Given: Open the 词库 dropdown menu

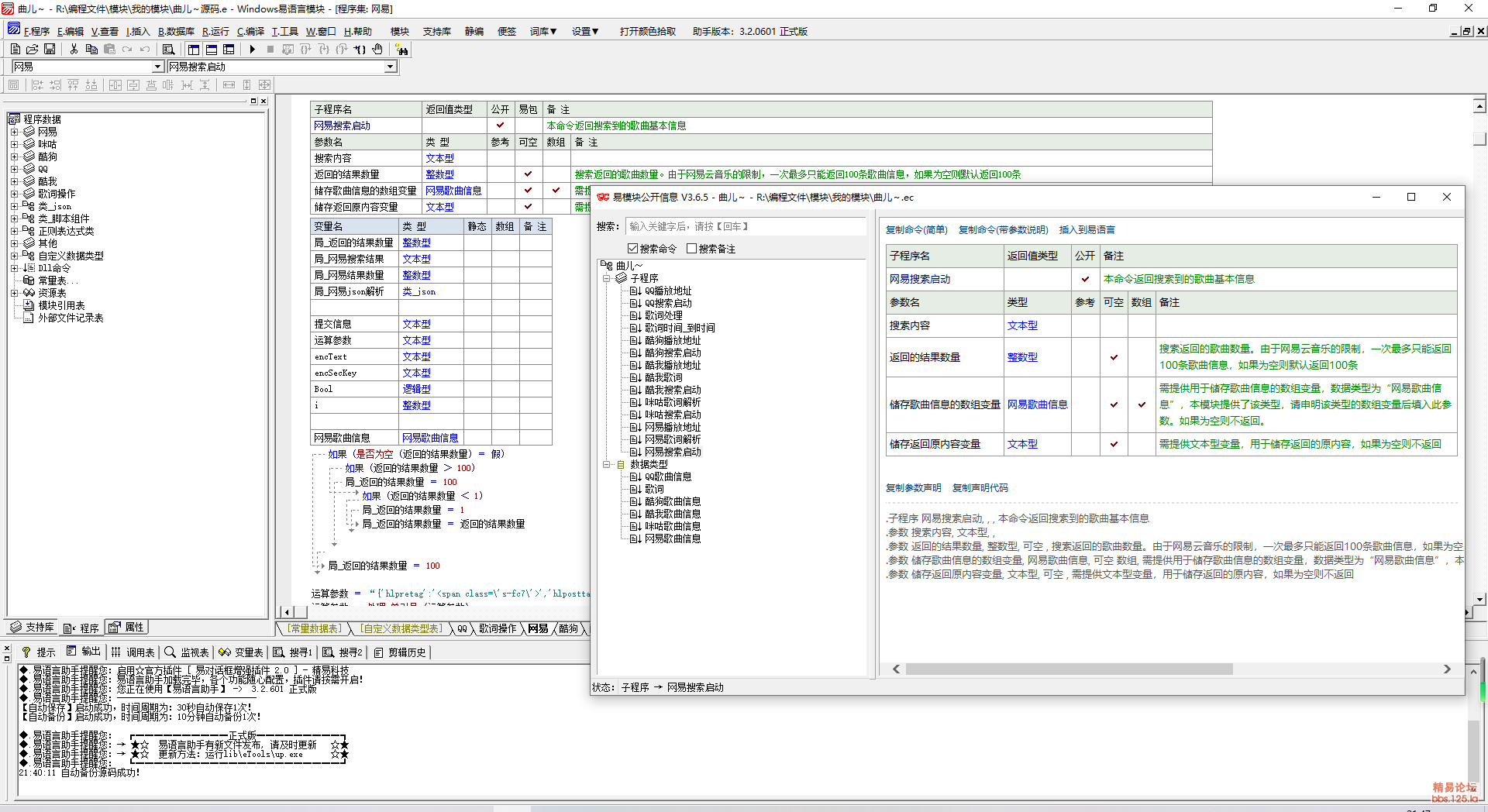Looking at the screenshot, I should 543,31.
